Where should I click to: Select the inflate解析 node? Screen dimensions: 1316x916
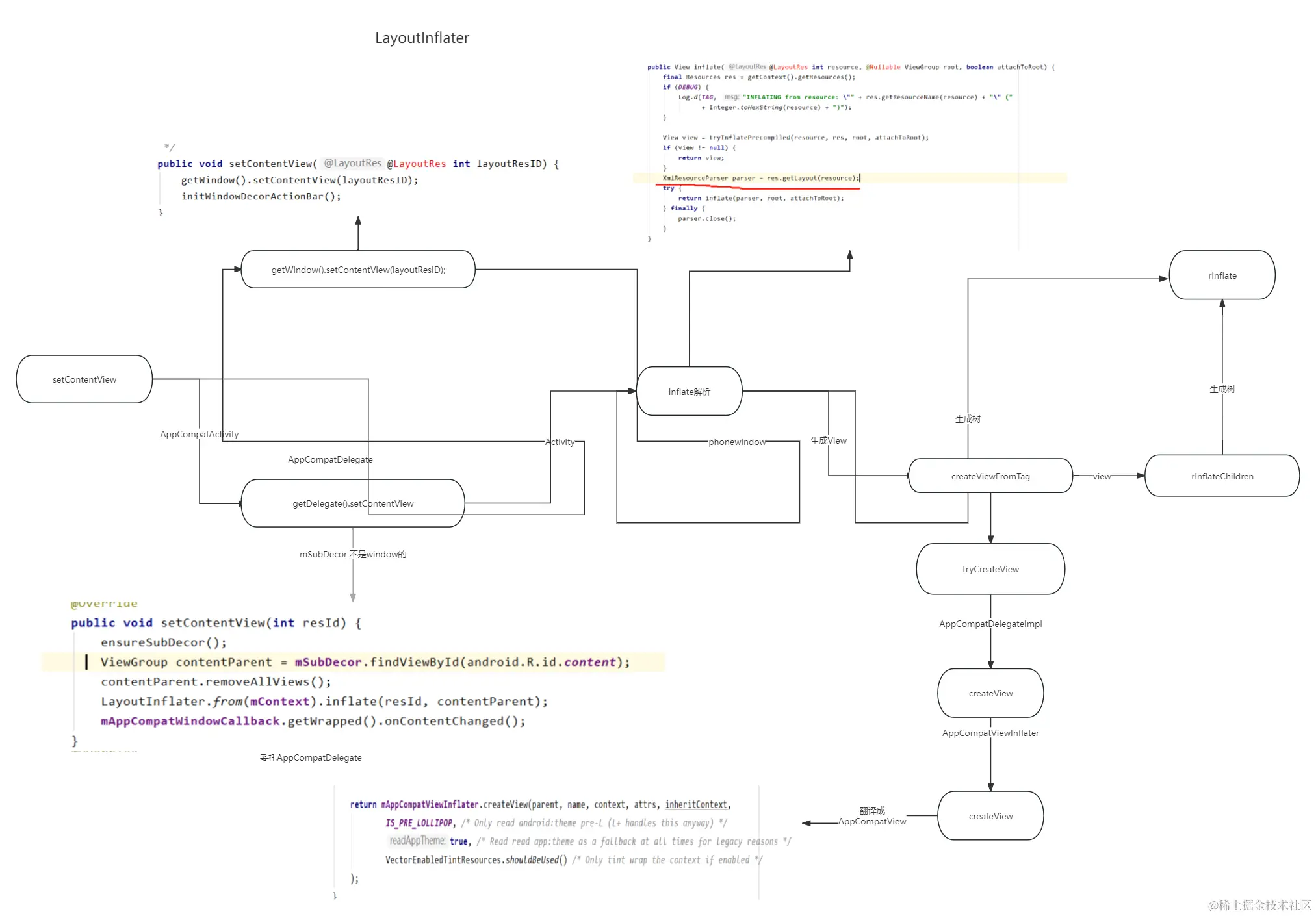tap(689, 392)
